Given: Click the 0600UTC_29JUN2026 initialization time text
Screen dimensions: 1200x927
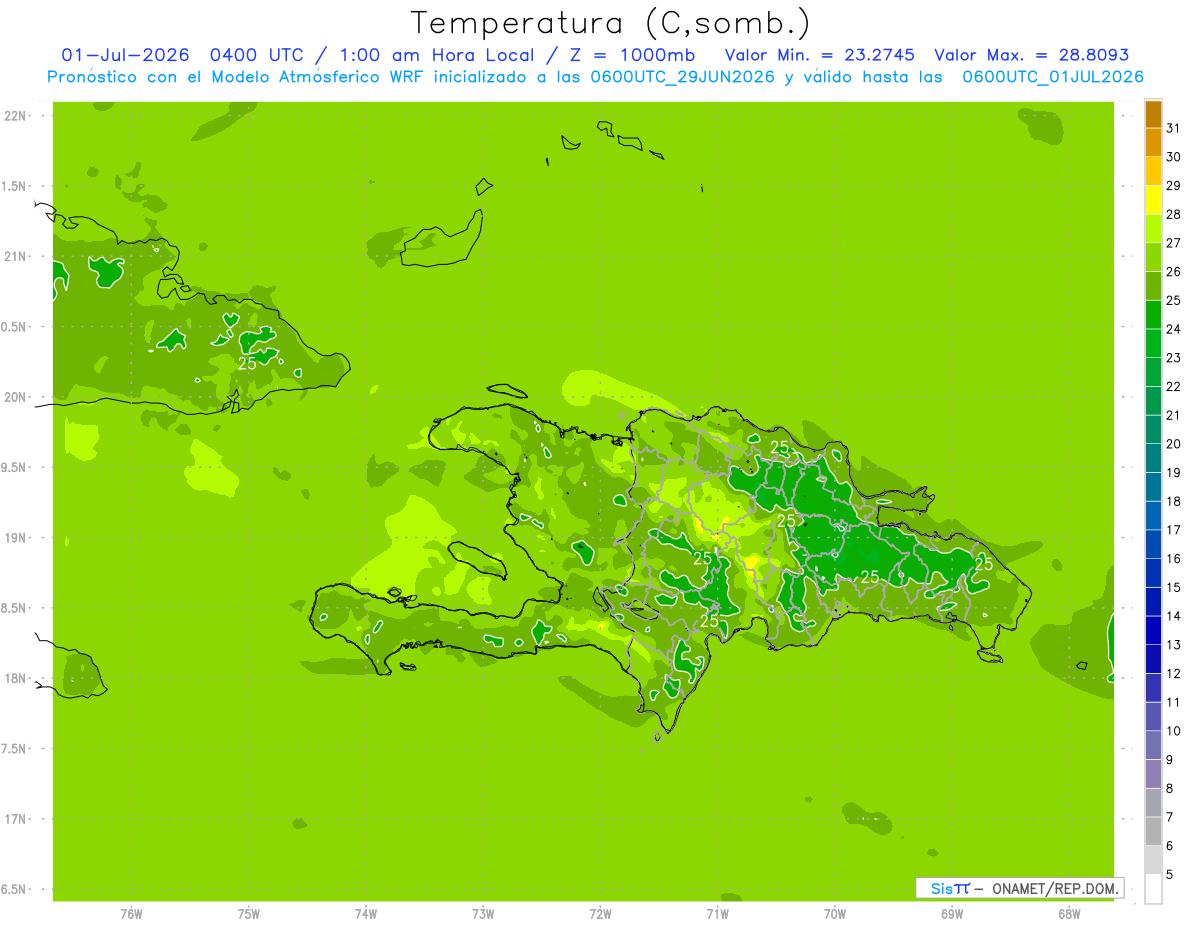Looking at the screenshot, I should 682,77.
